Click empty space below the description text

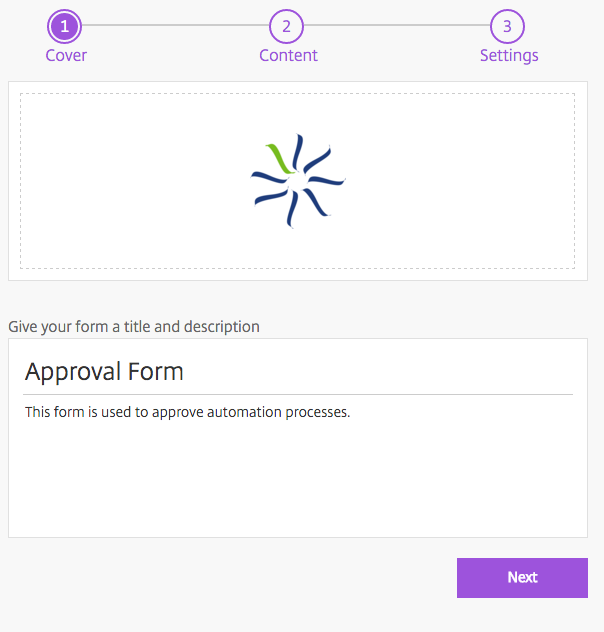[297, 480]
